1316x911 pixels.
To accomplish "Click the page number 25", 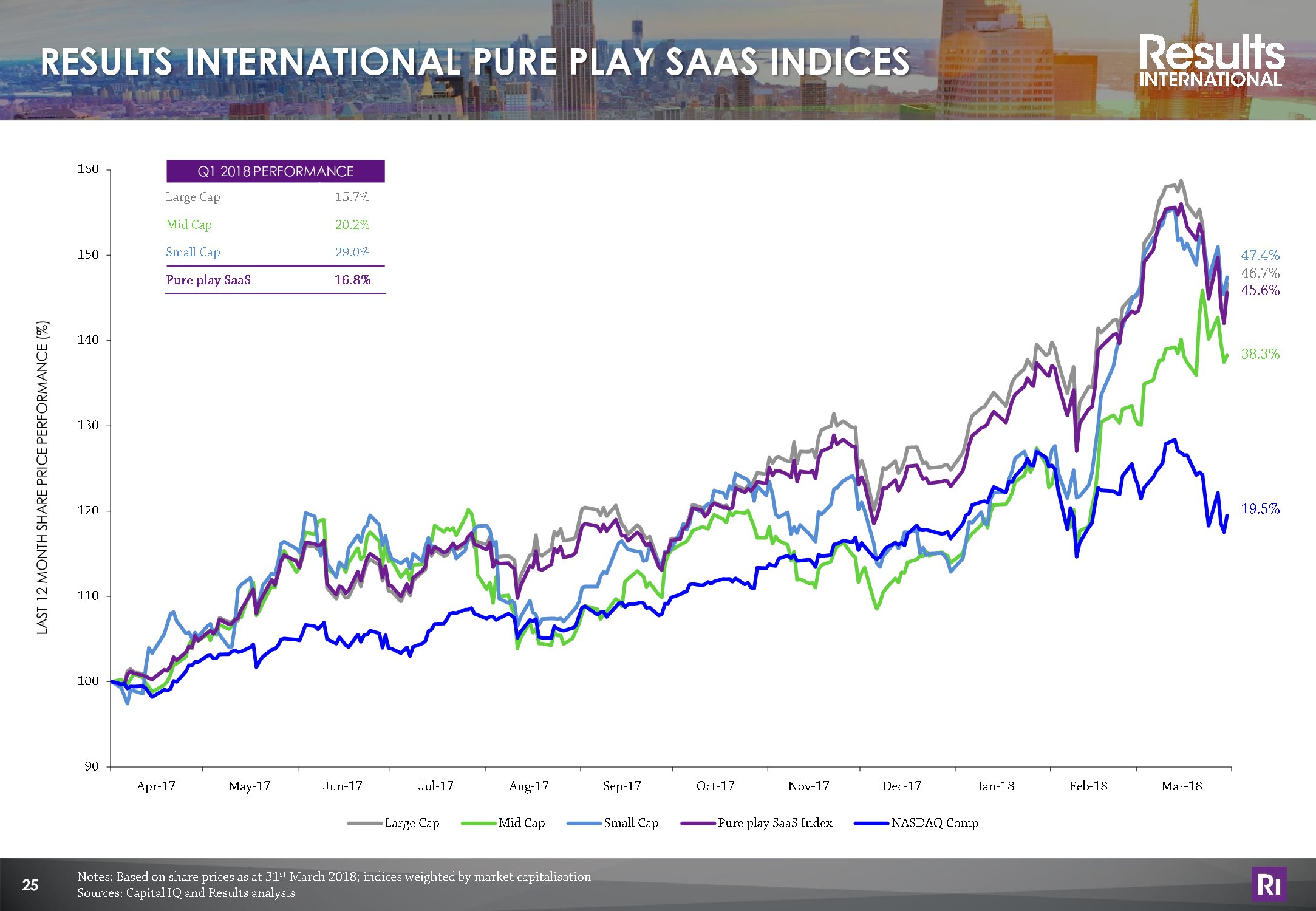I will [x=30, y=885].
